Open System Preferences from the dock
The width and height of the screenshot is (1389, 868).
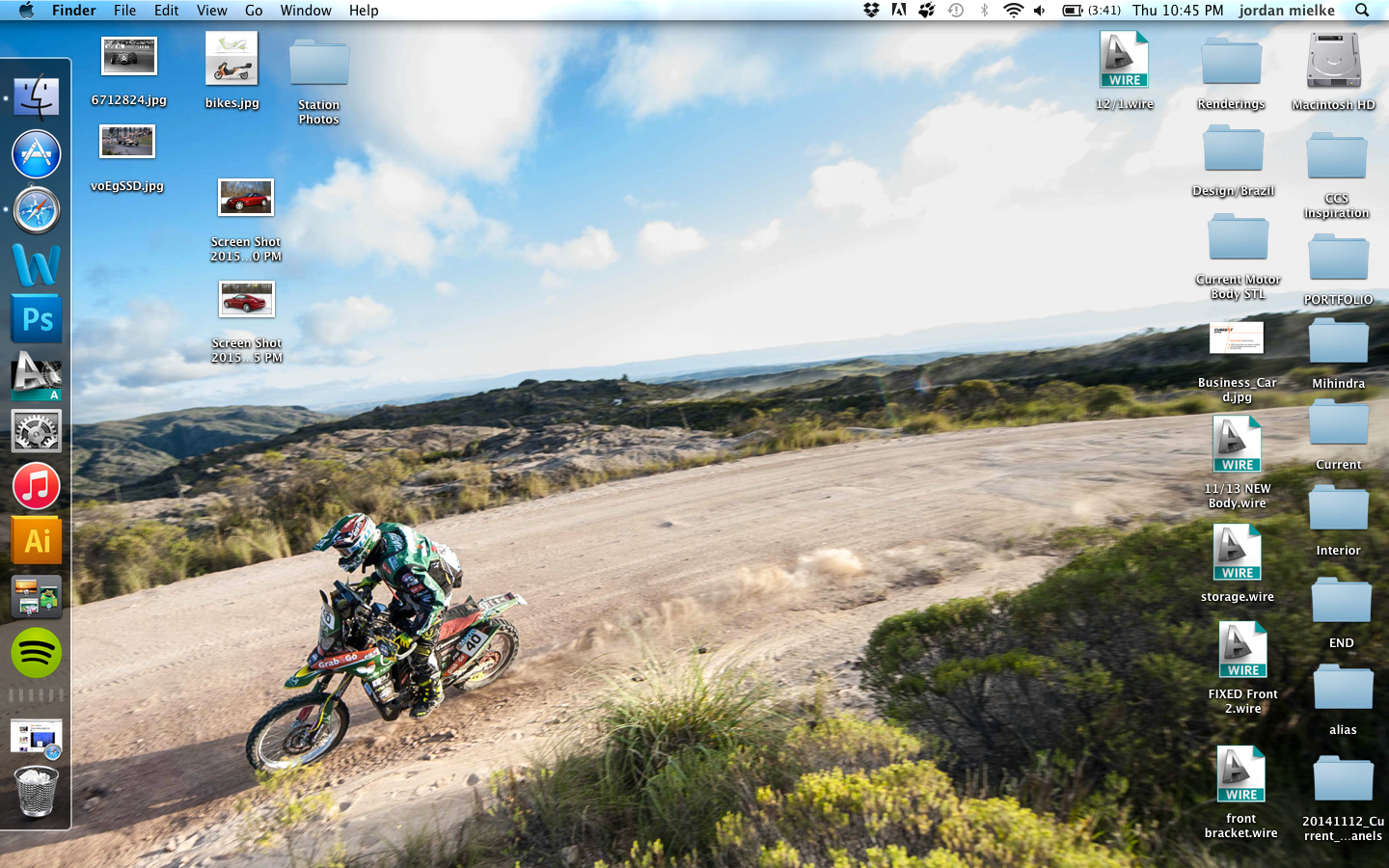click(x=37, y=431)
